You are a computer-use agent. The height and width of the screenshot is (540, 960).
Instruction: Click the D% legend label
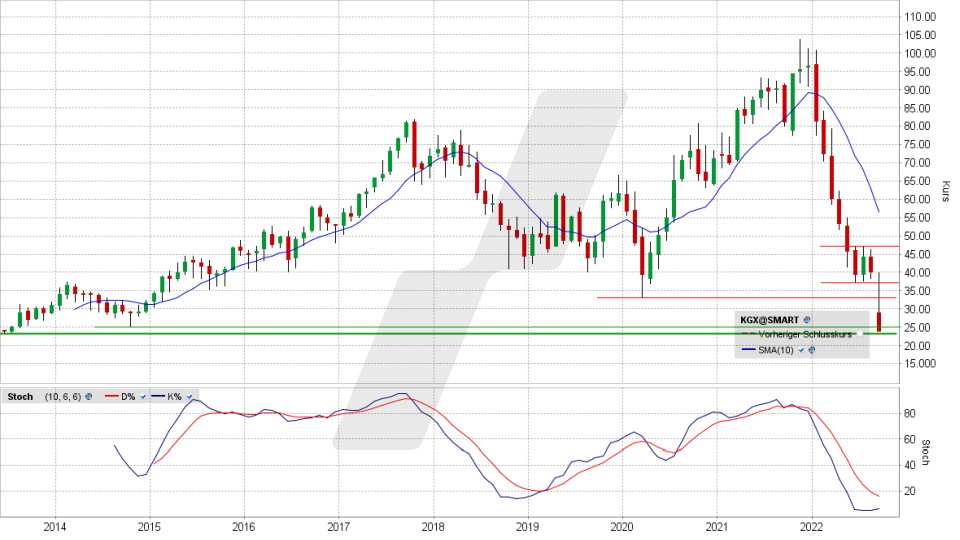(128, 397)
